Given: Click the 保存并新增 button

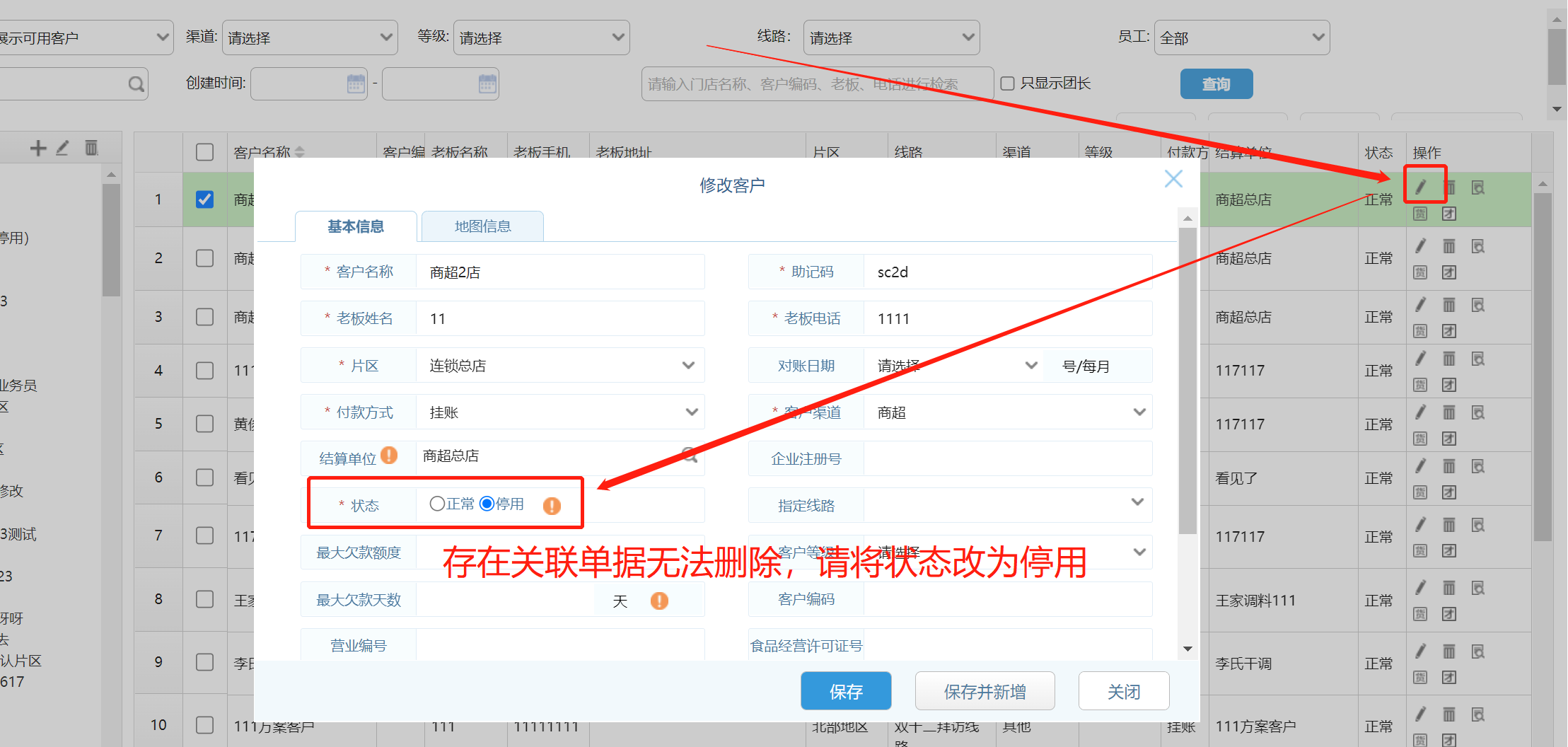Looking at the screenshot, I should coord(985,691).
